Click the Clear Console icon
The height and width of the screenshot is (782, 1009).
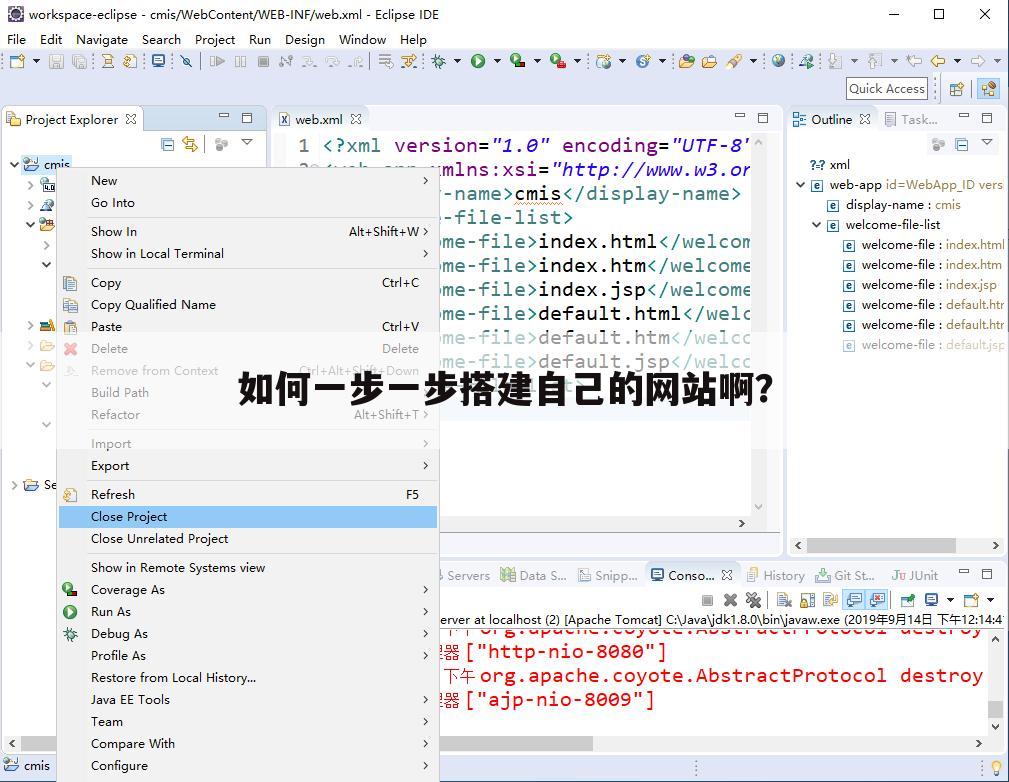(784, 600)
